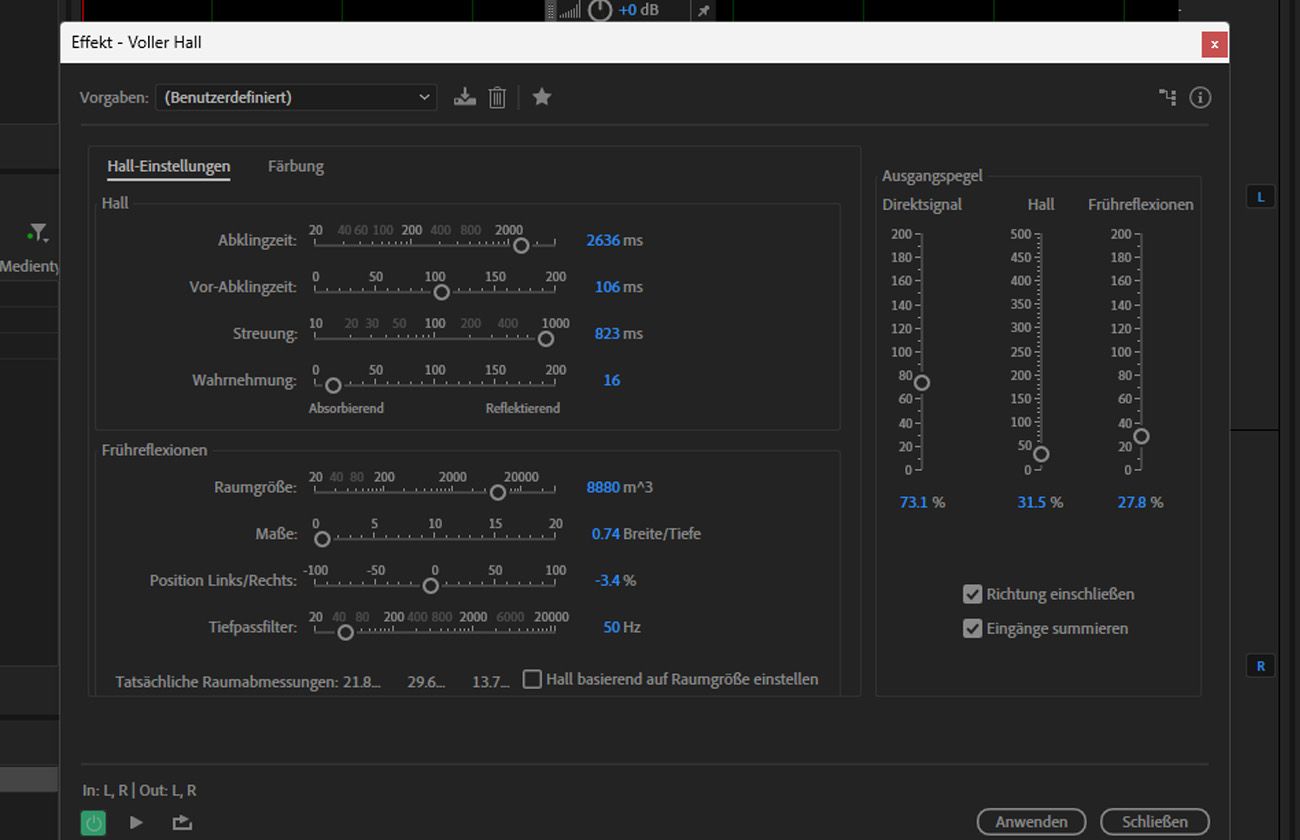
Task: Close the dialog via Schließen
Action: (x=1155, y=821)
